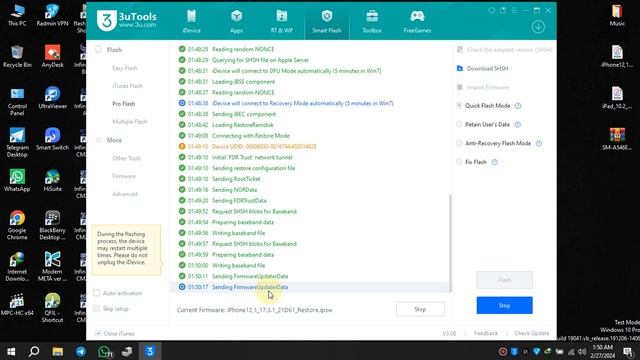
Task: Toggle Auto-activation checkbox
Action: click(x=97, y=293)
